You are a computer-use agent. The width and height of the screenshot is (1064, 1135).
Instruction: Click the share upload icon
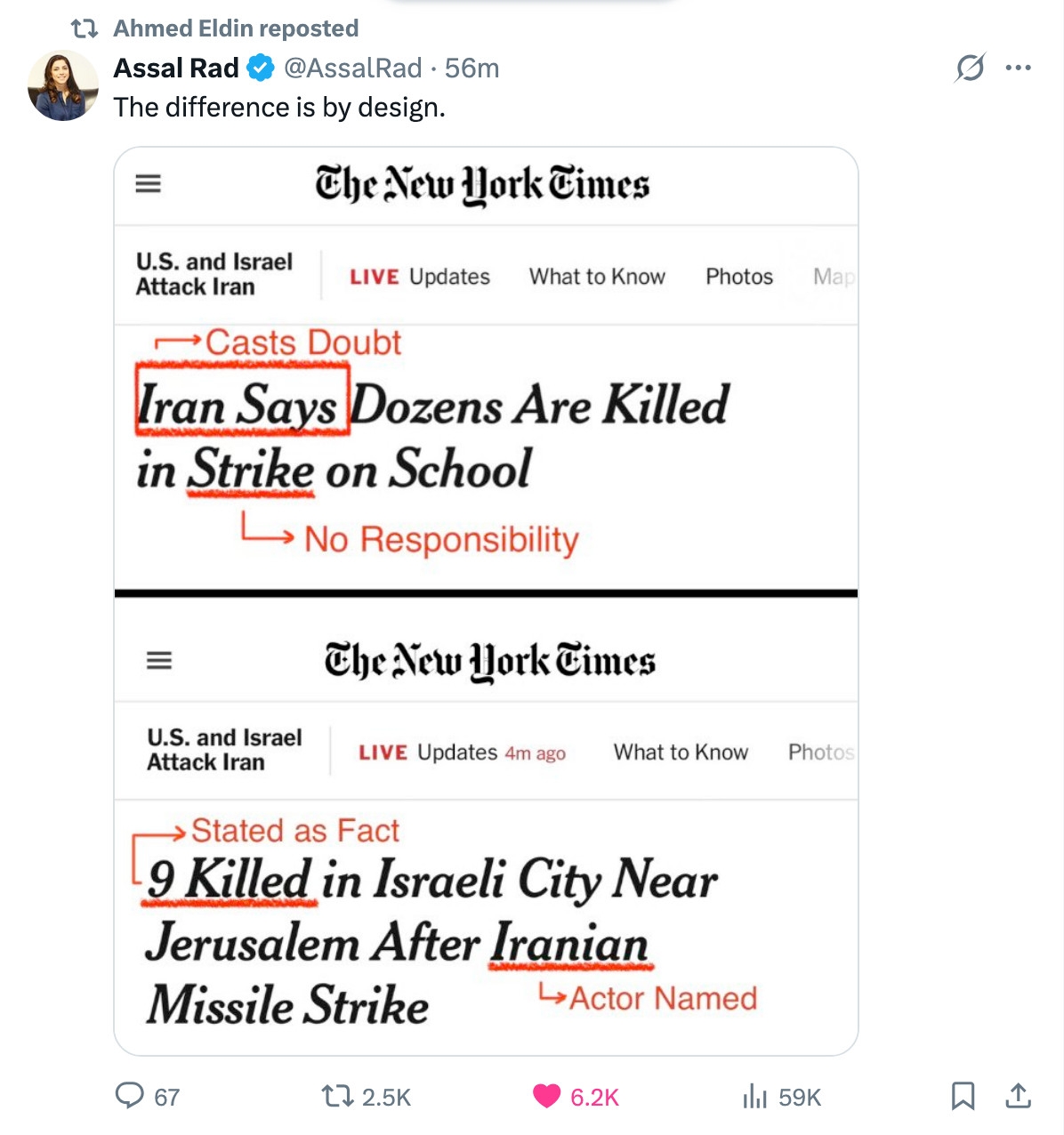(x=1018, y=1096)
